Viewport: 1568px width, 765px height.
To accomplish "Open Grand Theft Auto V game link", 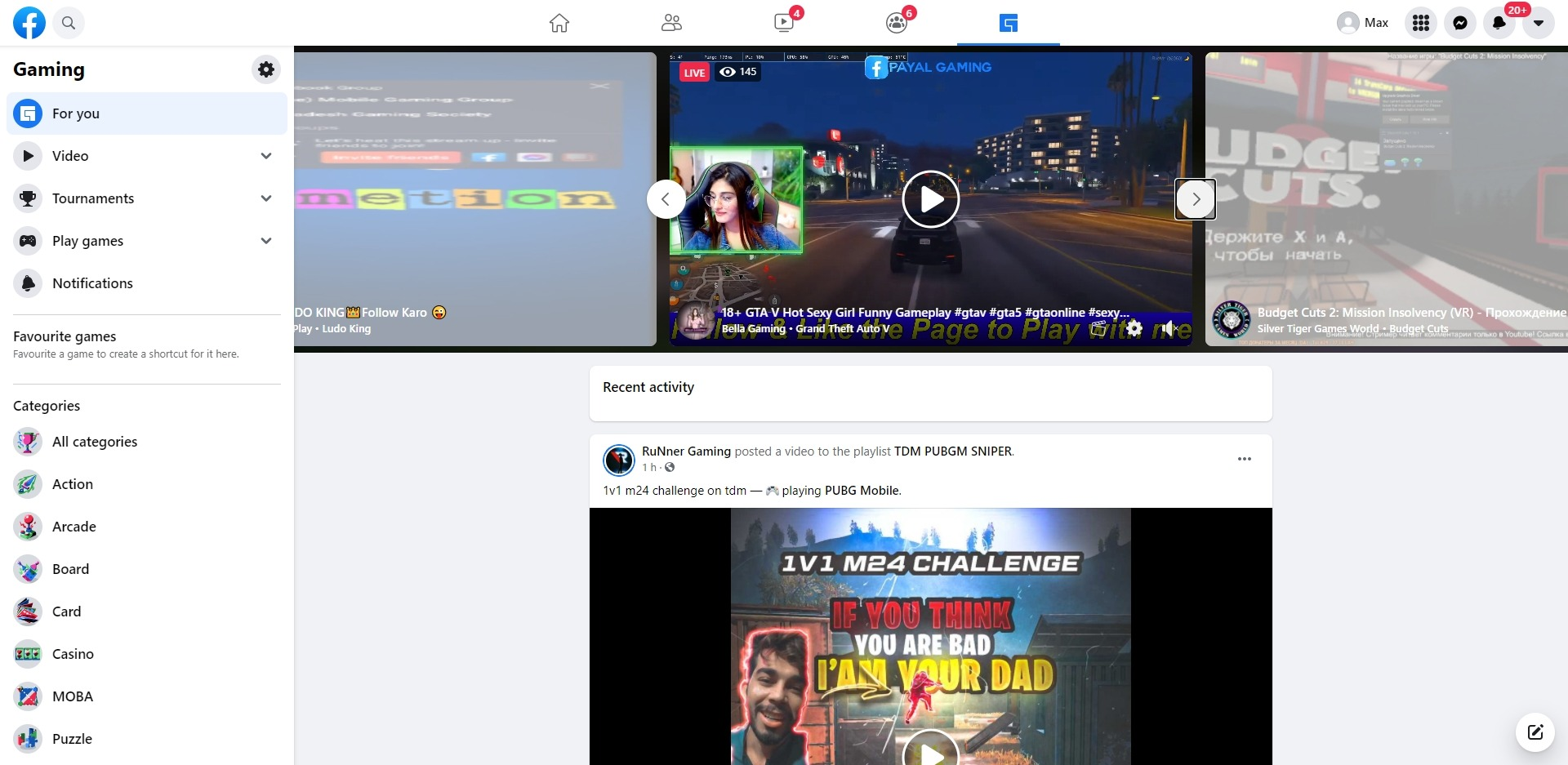I will pos(843,329).
